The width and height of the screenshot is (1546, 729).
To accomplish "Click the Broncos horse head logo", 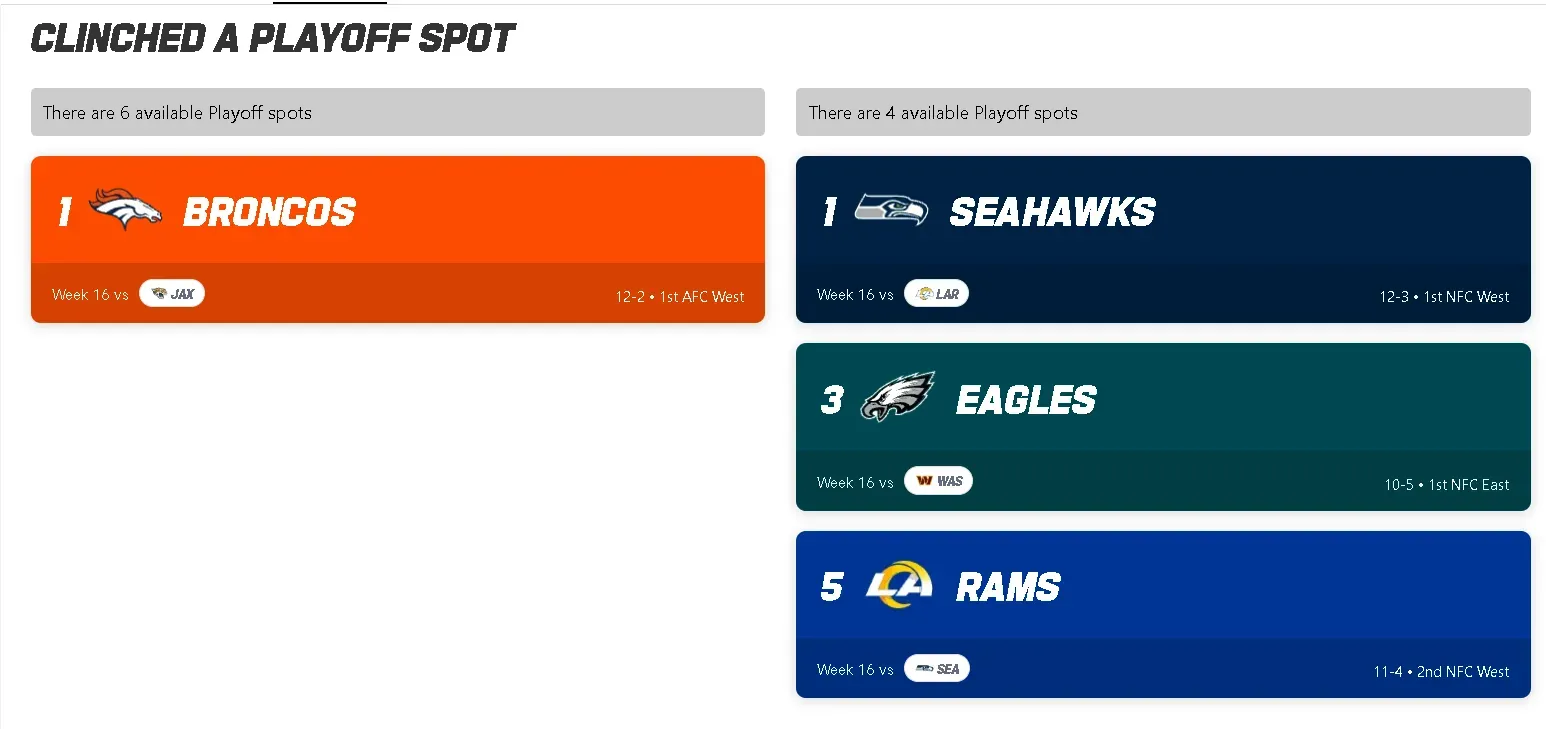I will click(x=125, y=209).
